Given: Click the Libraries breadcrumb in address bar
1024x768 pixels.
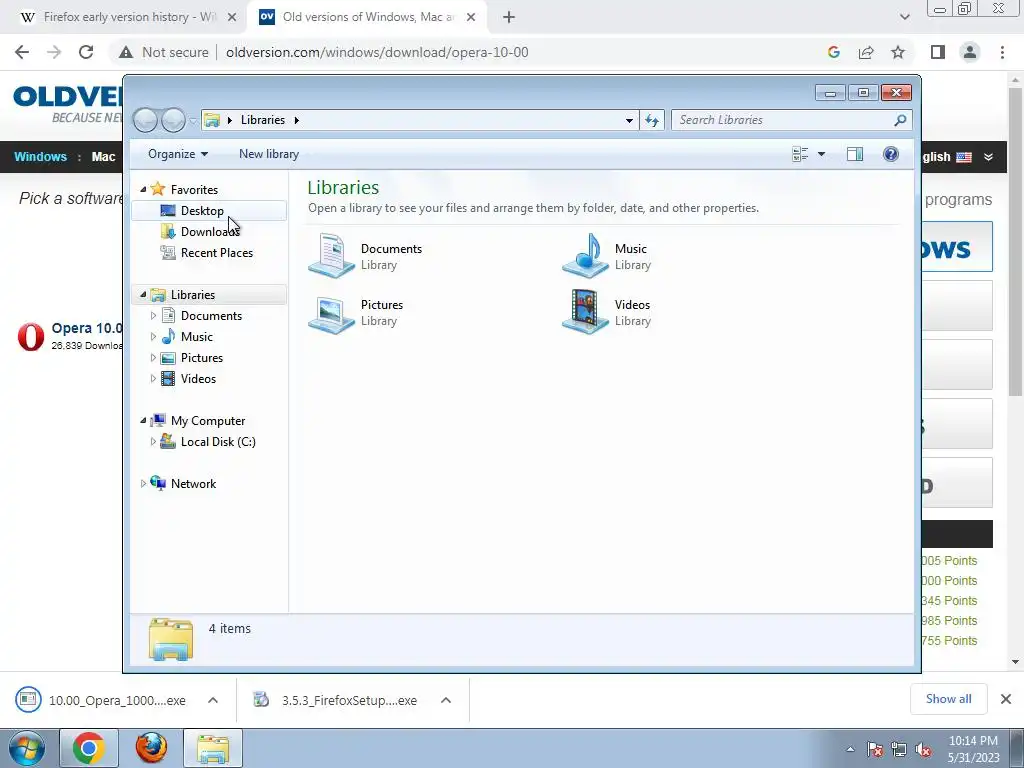Looking at the screenshot, I should [x=263, y=120].
